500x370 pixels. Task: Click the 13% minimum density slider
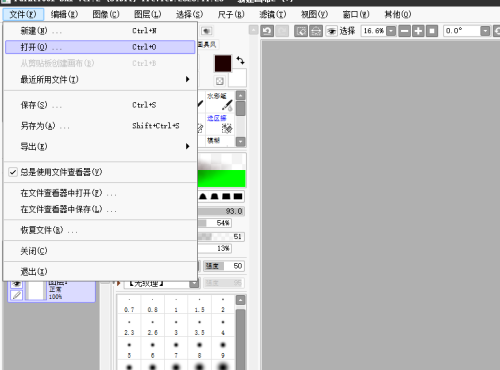click(x=215, y=248)
